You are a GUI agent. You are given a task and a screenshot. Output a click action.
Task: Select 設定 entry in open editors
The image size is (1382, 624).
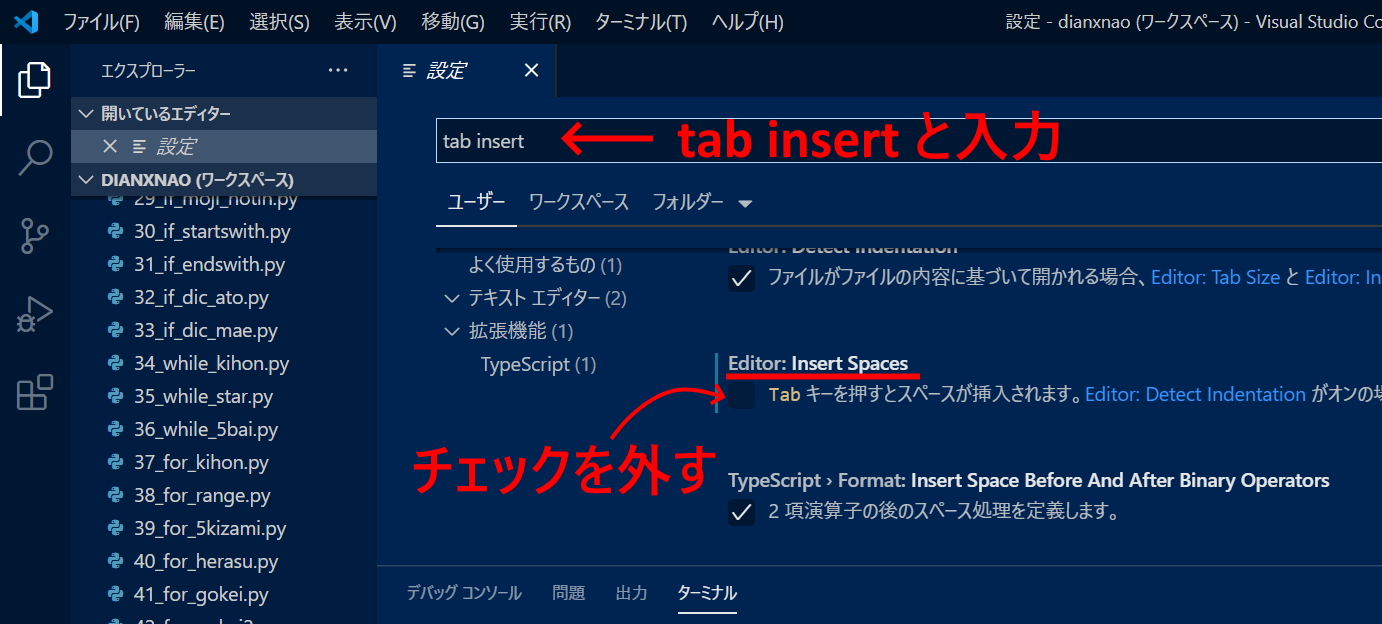pyautogui.click(x=224, y=146)
